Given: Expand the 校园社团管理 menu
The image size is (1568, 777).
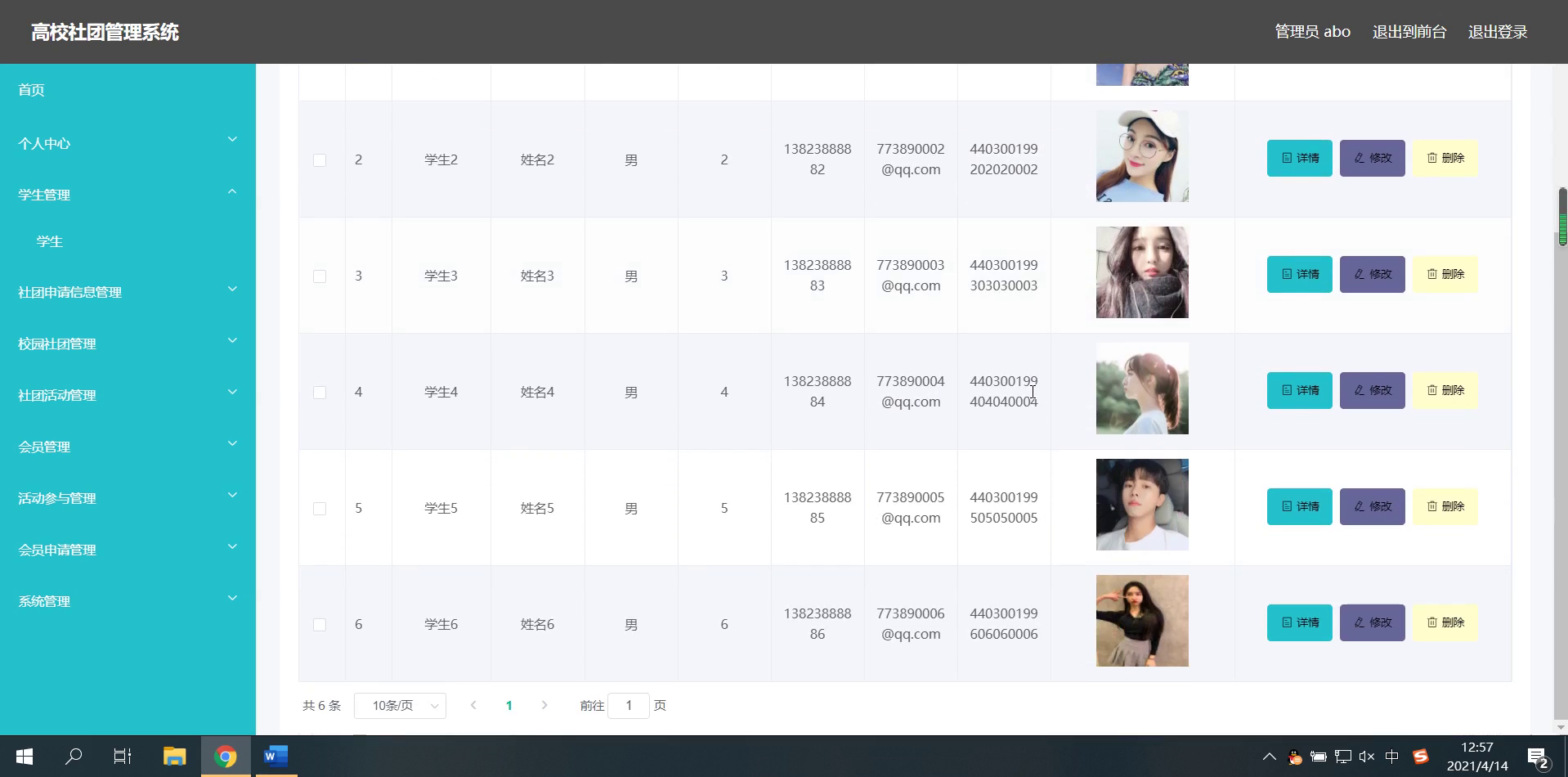Looking at the screenshot, I should pyautogui.click(x=128, y=344).
